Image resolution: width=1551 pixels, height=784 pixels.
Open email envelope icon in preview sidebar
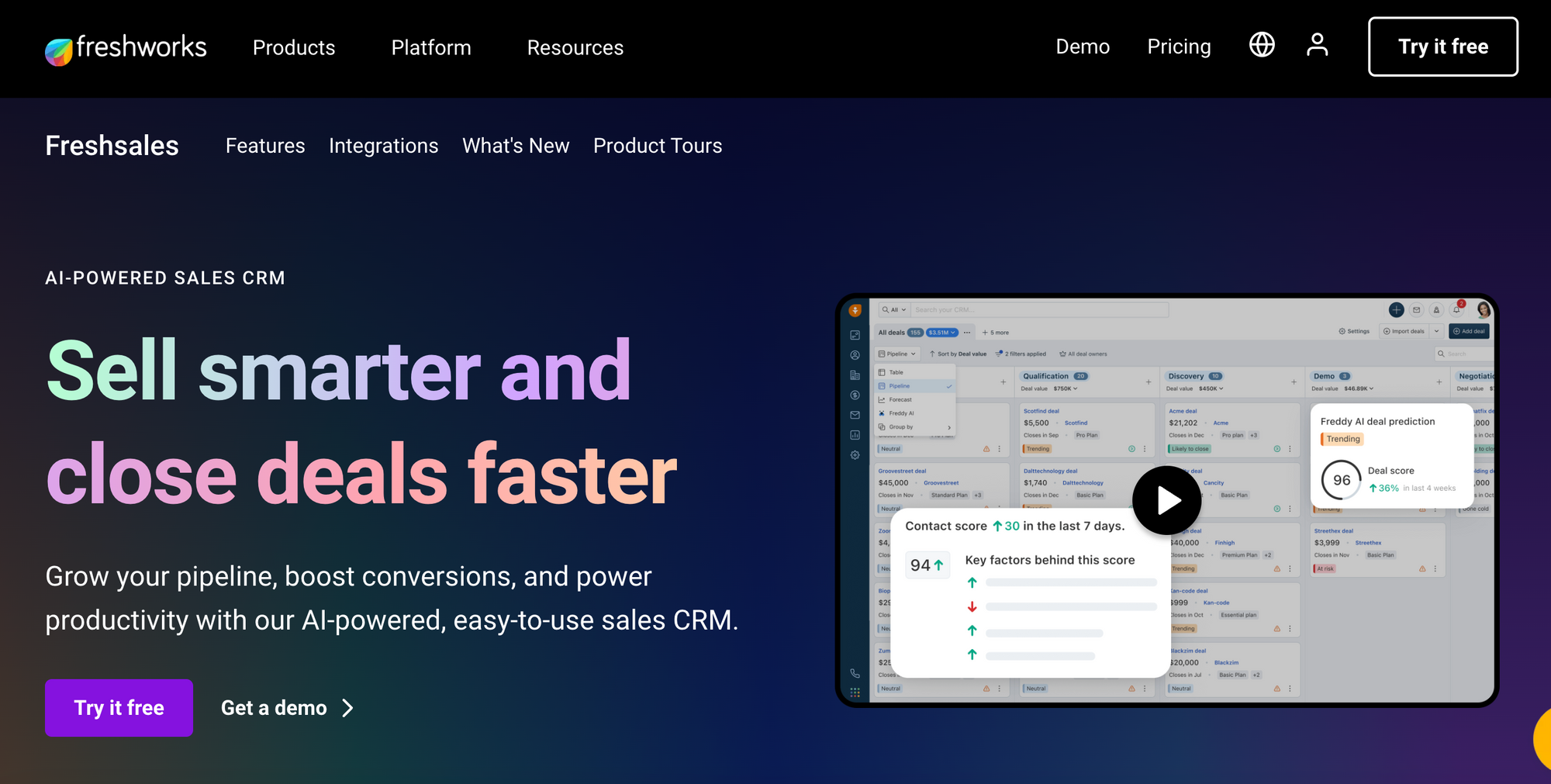(855, 415)
